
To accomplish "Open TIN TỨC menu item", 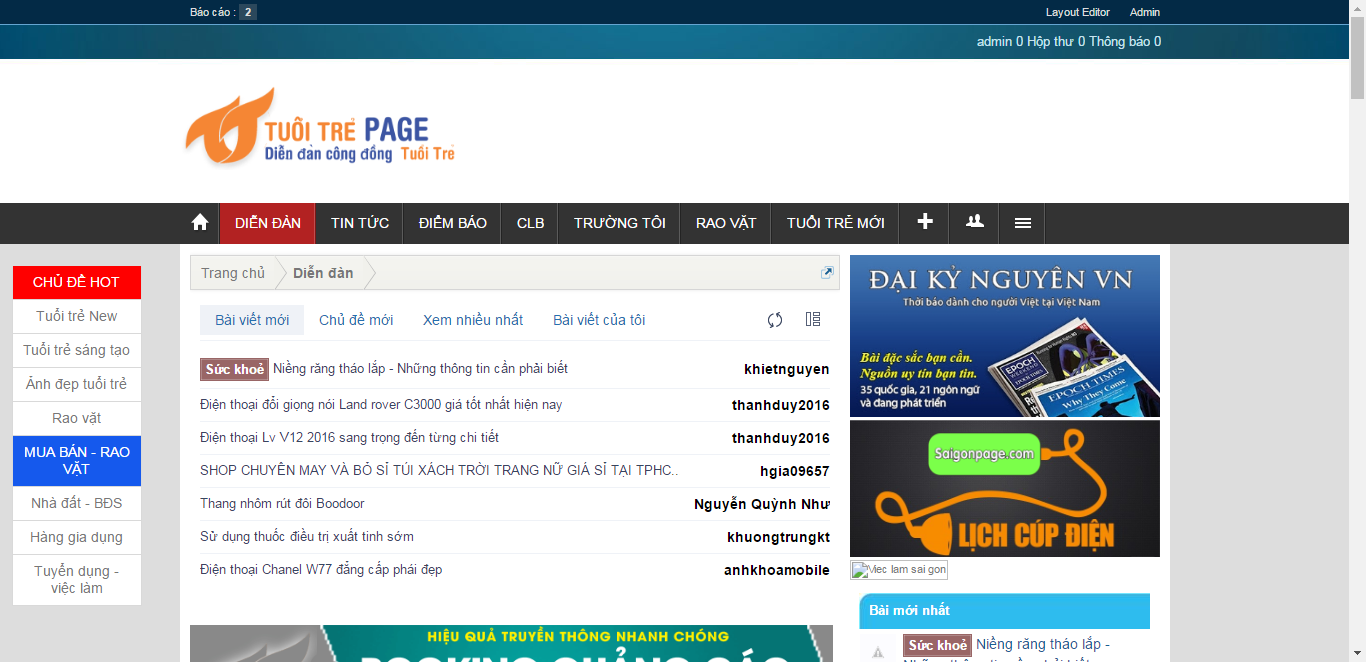I will coord(360,223).
